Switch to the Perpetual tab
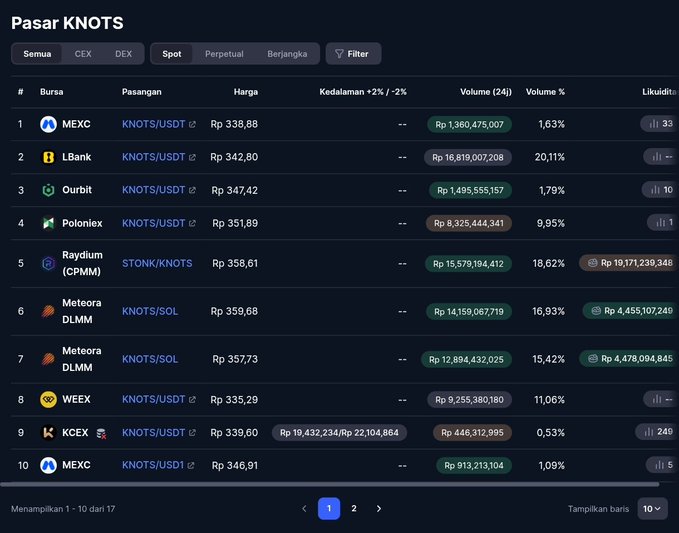 224,54
